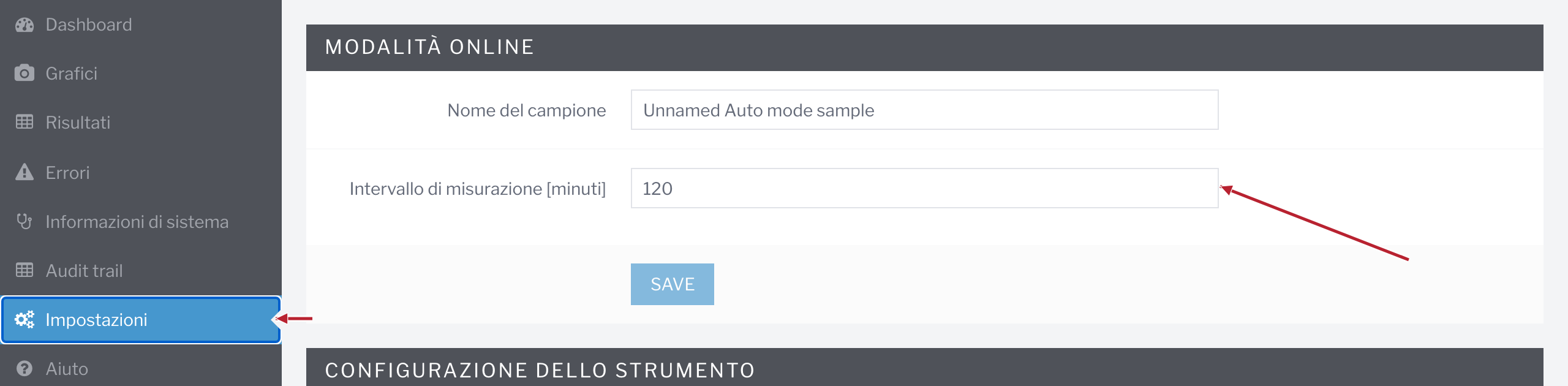The width and height of the screenshot is (1568, 386).
Task: Click the Impostazioni gears icon
Action: coord(24,319)
